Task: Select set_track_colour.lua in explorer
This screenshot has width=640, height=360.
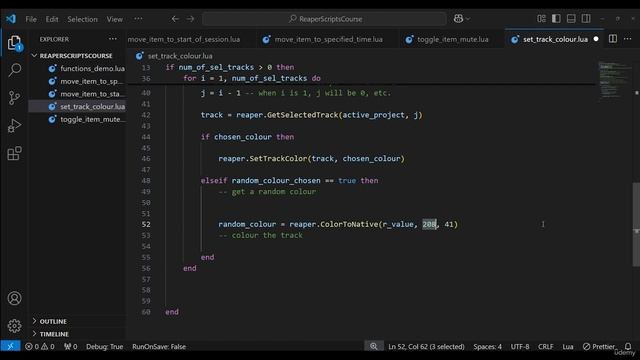Action: [x=92, y=107]
